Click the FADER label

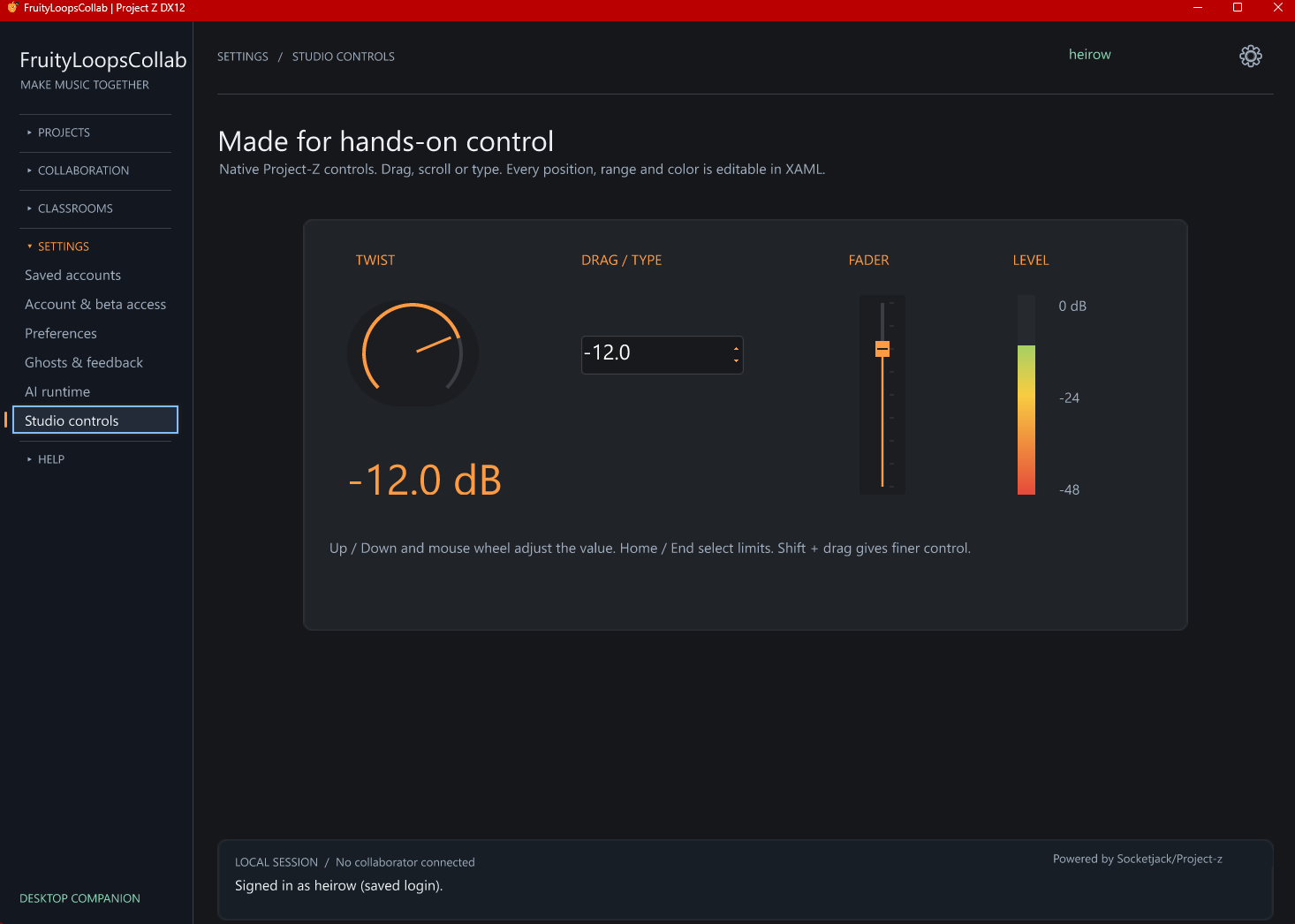coord(869,261)
